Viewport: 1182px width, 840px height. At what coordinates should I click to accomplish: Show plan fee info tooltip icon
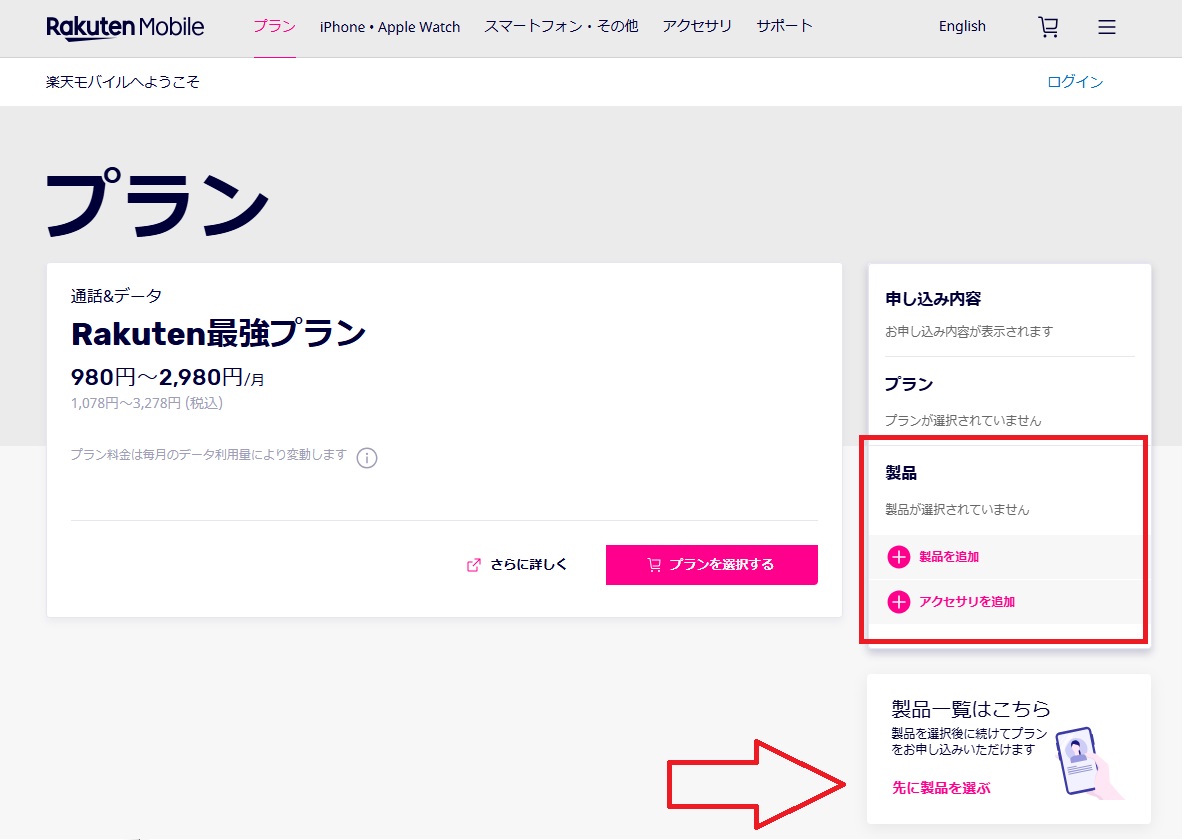[366, 458]
